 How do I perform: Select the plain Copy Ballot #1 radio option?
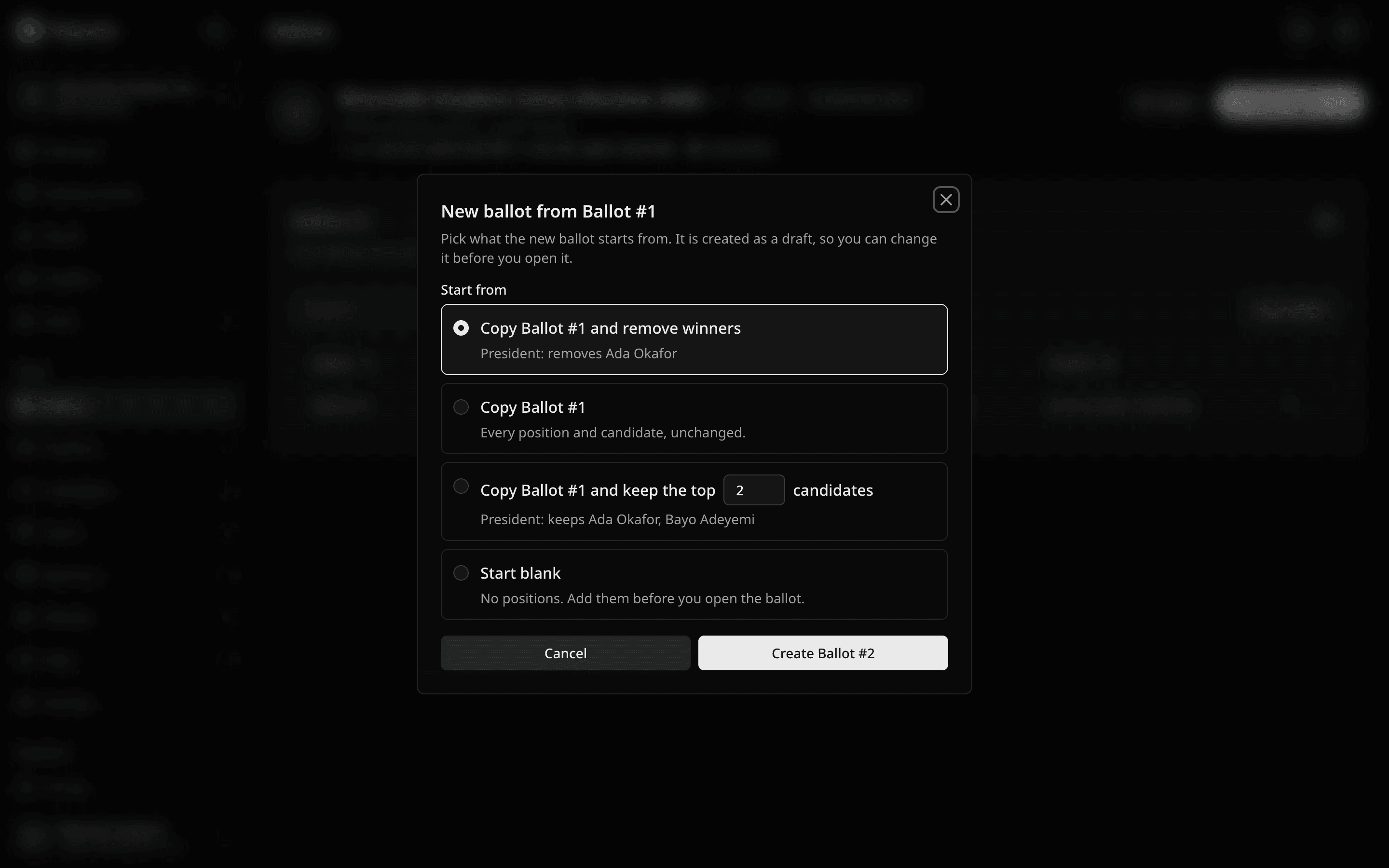click(461, 407)
